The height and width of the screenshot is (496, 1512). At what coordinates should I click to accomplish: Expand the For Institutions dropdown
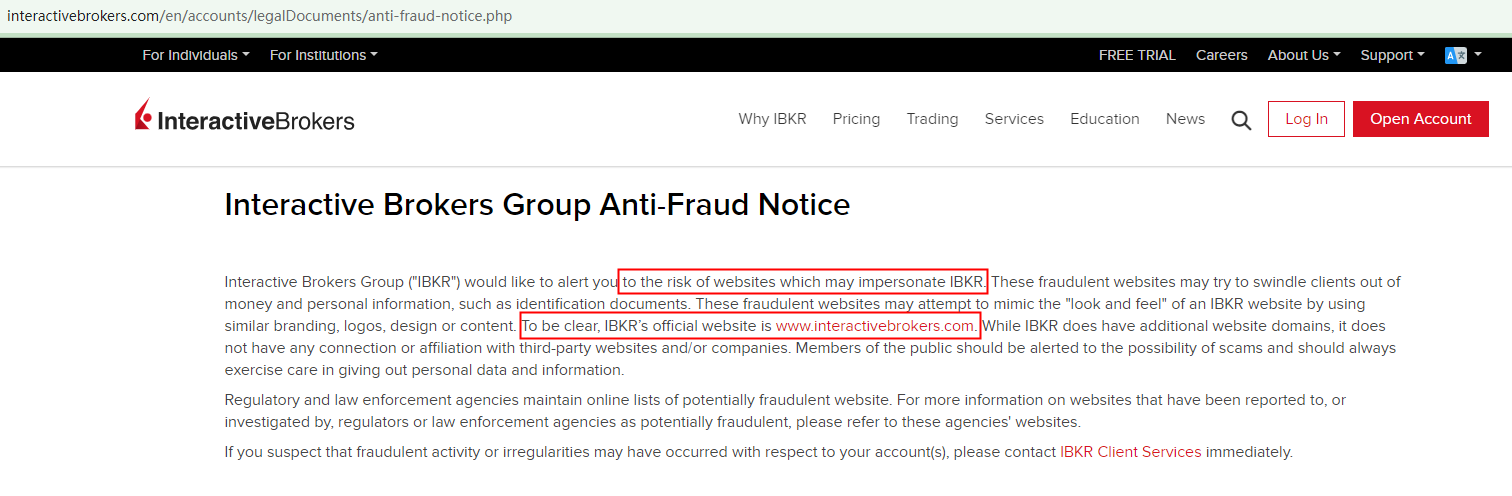click(323, 55)
